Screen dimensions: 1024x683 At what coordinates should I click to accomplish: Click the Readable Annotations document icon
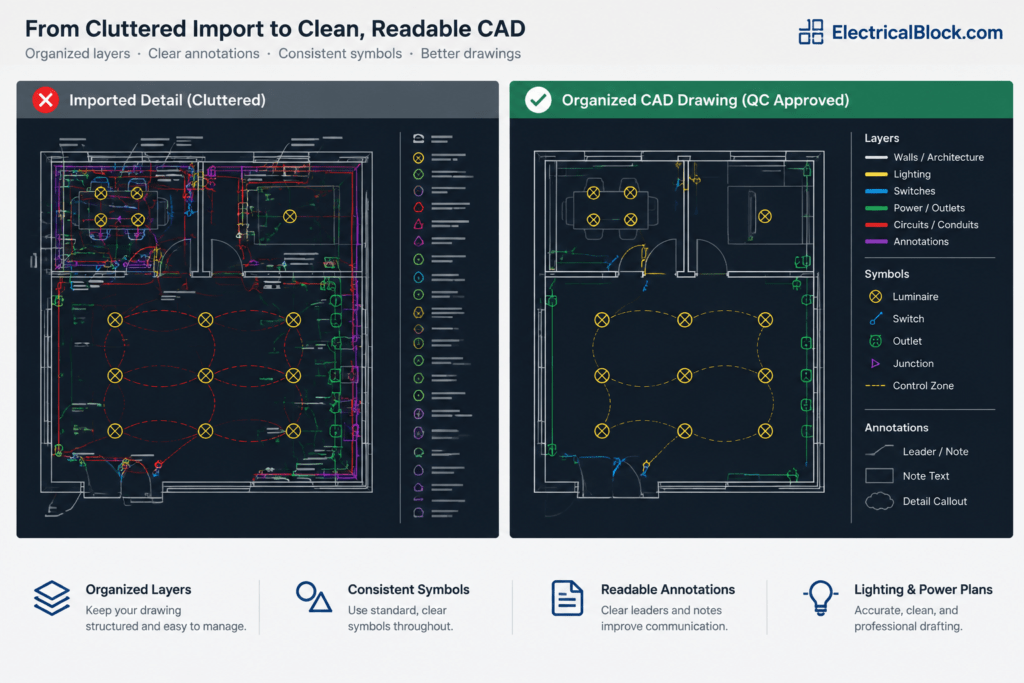(567, 597)
